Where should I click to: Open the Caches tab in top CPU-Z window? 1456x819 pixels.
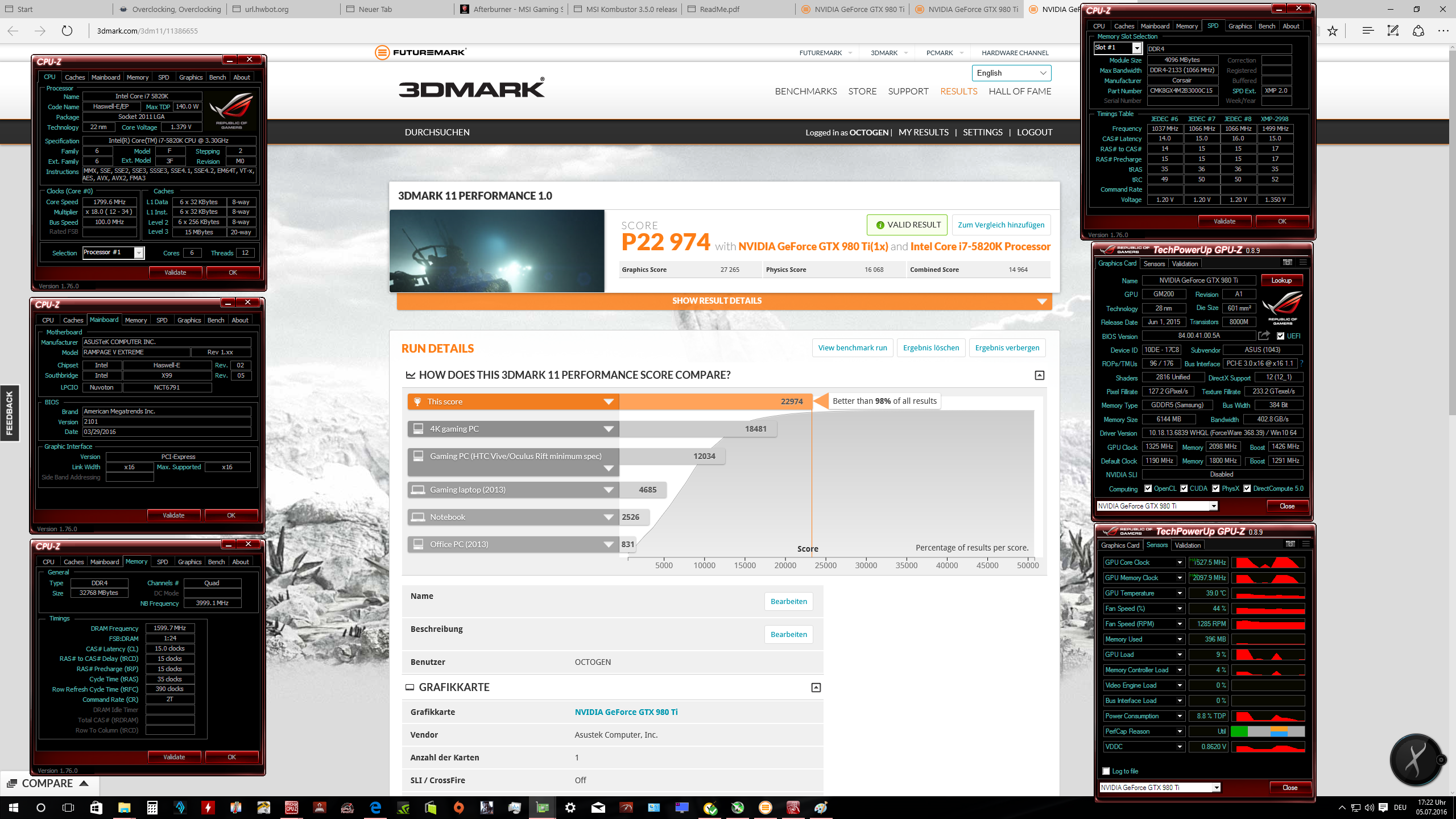pyautogui.click(x=75, y=77)
